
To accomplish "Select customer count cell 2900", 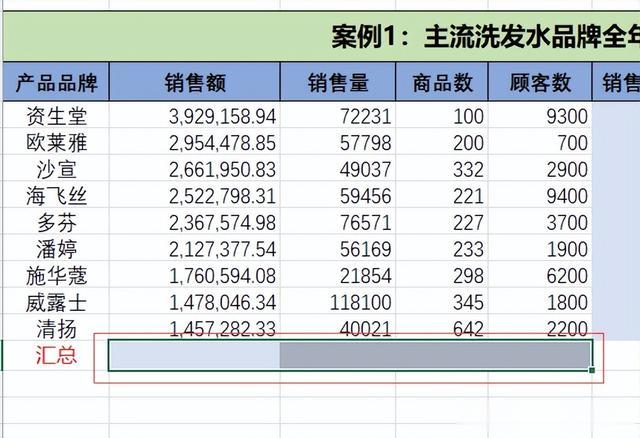I will (540, 169).
